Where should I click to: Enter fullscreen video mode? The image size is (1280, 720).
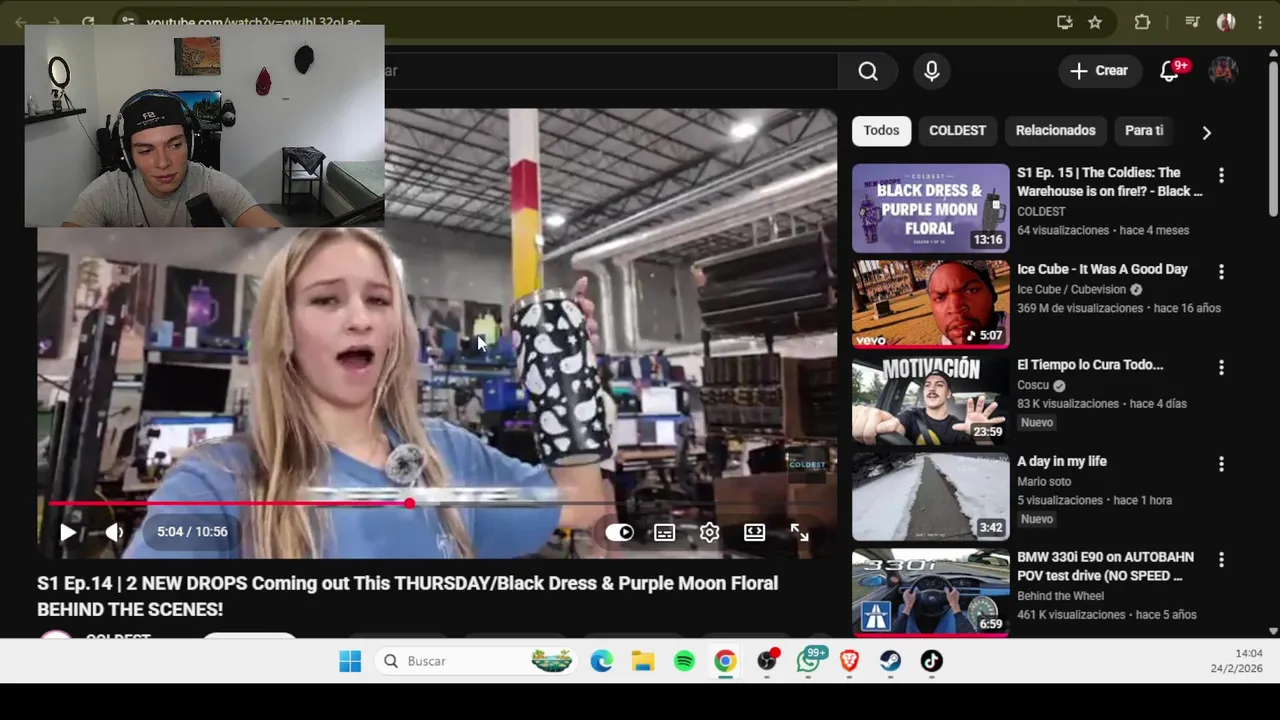pyautogui.click(x=799, y=533)
